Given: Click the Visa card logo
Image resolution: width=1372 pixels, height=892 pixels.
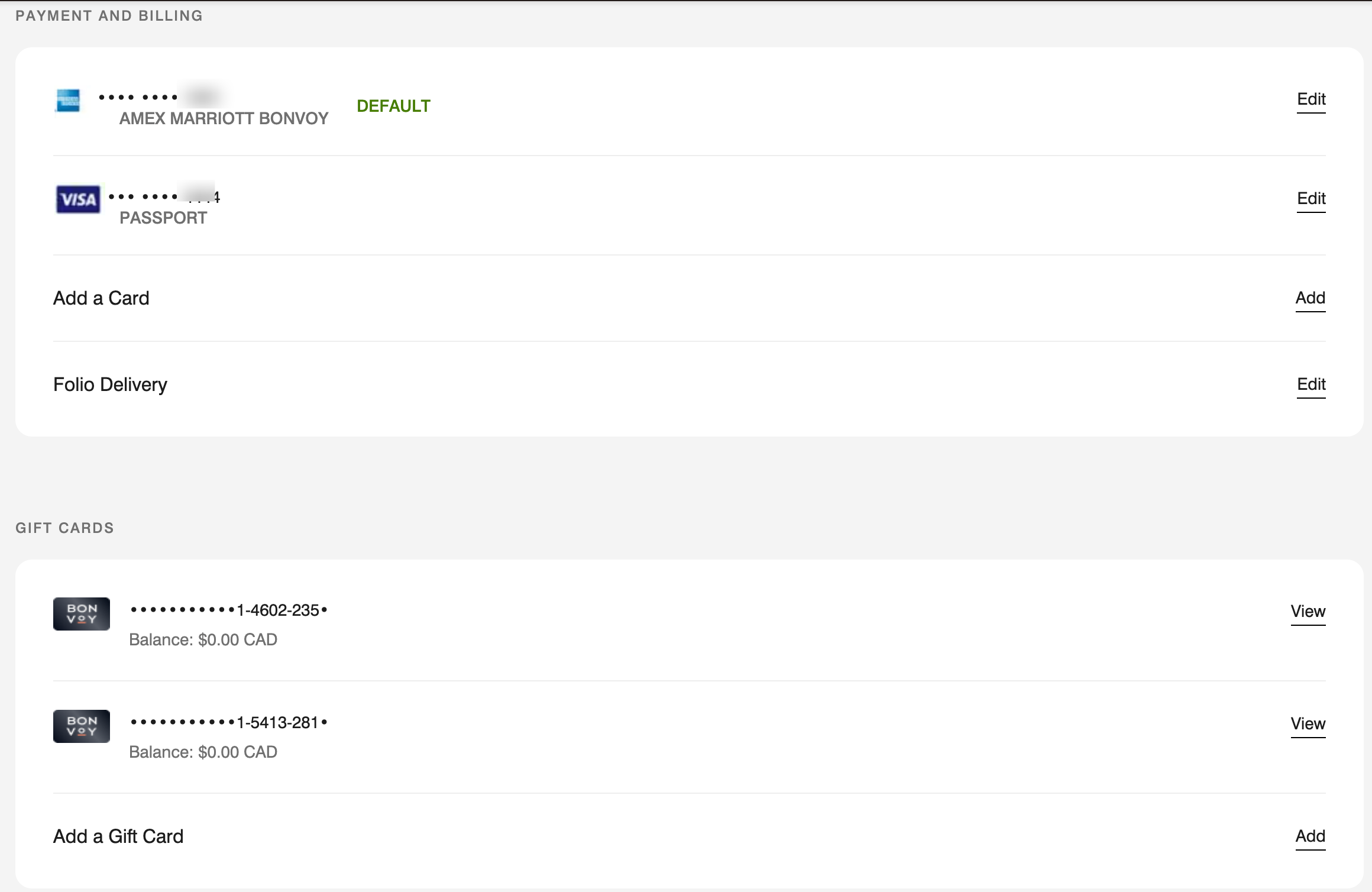Looking at the screenshot, I should 78,199.
